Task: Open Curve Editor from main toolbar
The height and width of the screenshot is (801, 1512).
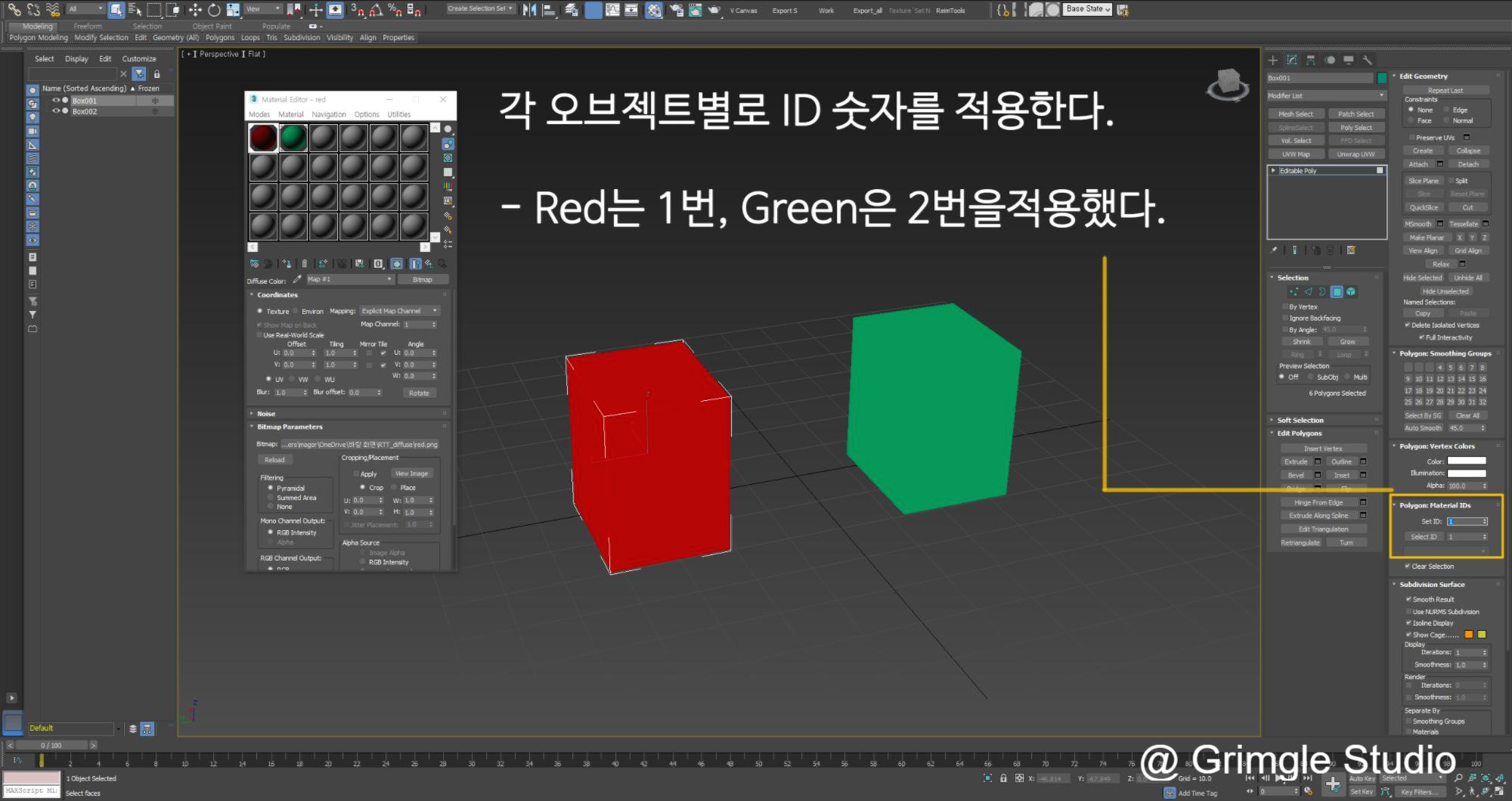Action: click(x=613, y=10)
